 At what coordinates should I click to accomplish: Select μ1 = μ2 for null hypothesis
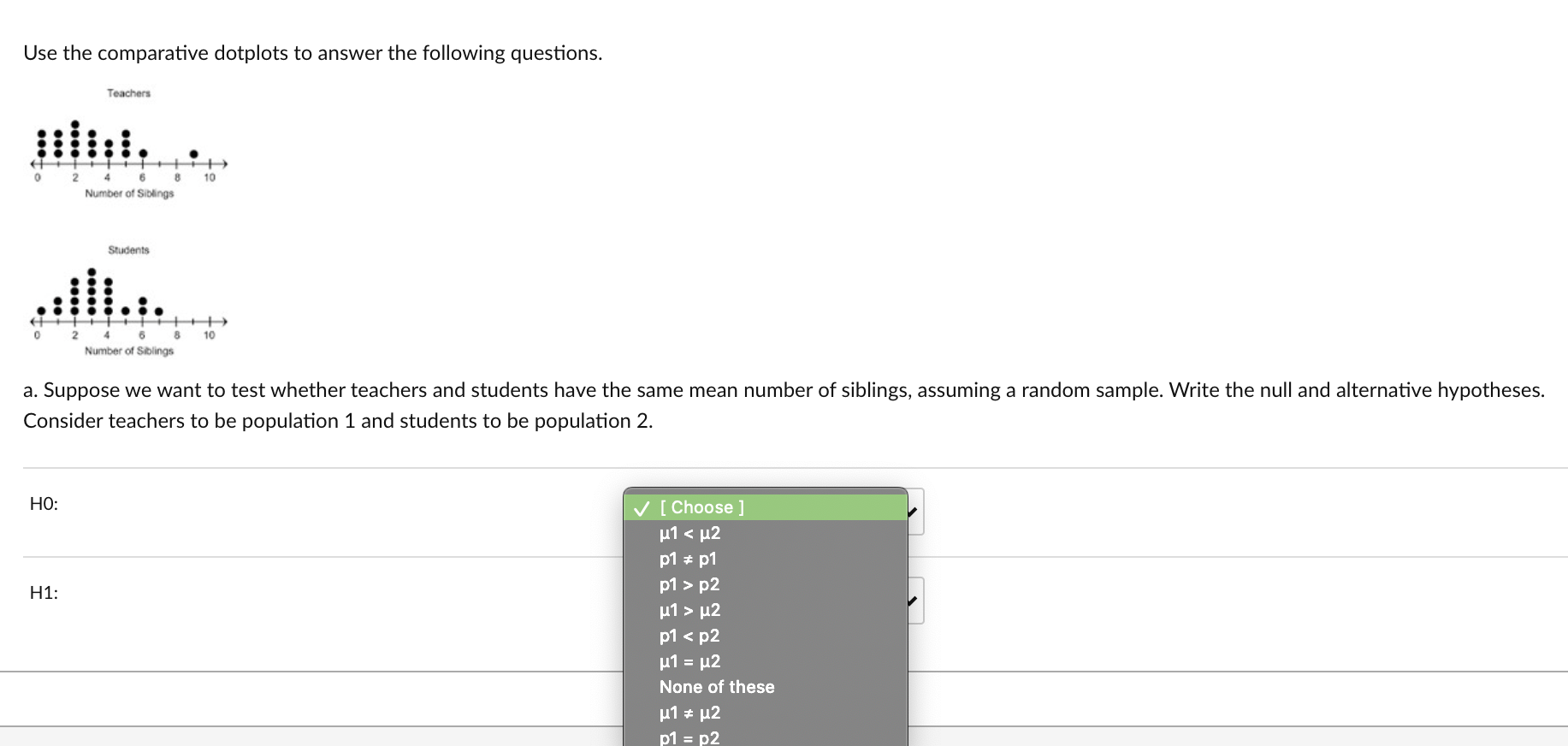tap(689, 660)
